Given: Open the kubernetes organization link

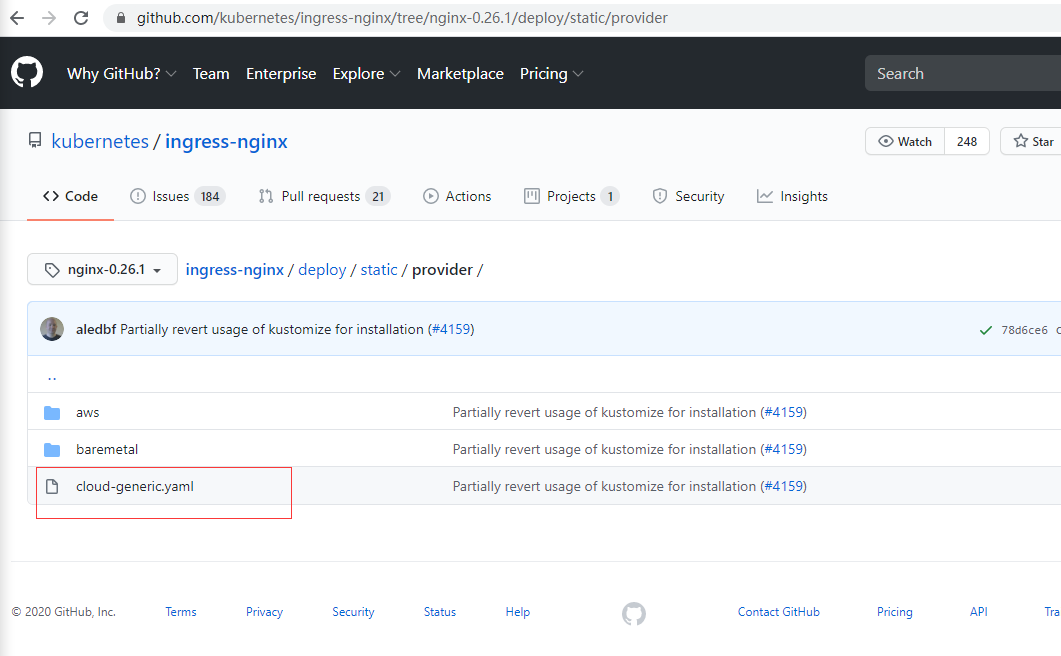Looking at the screenshot, I should [x=100, y=141].
